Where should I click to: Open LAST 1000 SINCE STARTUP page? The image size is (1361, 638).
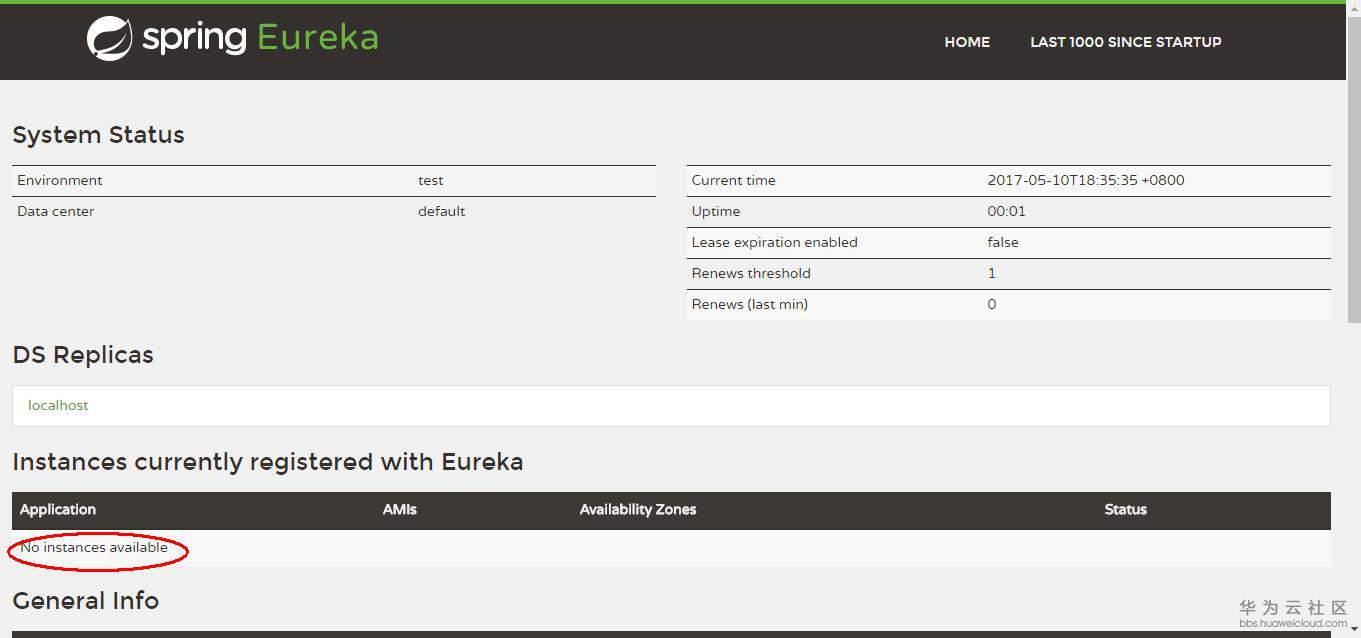(1126, 42)
